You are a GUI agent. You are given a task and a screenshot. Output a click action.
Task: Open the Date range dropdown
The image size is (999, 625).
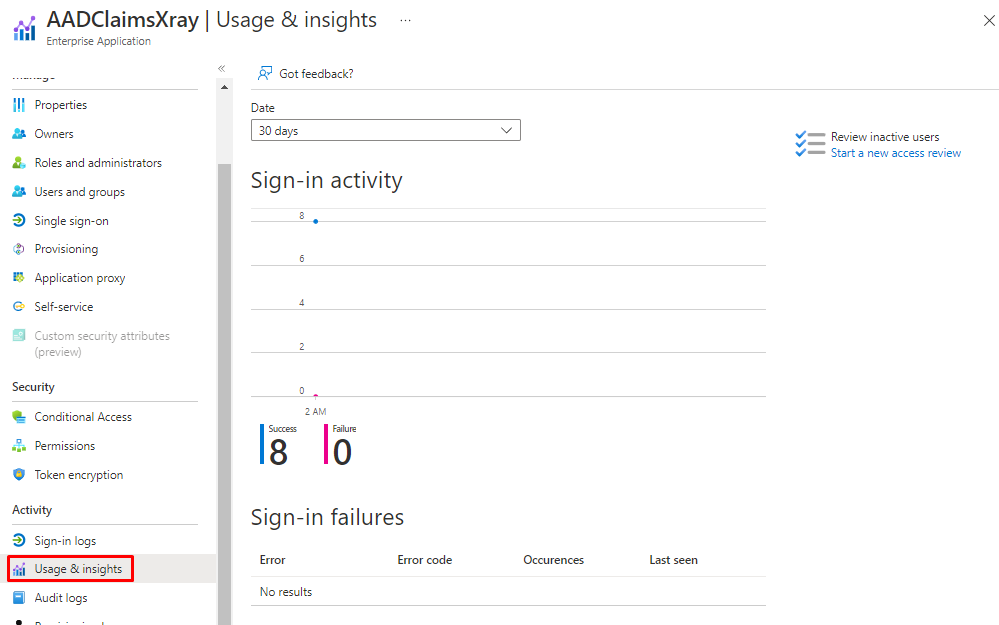(x=385, y=131)
